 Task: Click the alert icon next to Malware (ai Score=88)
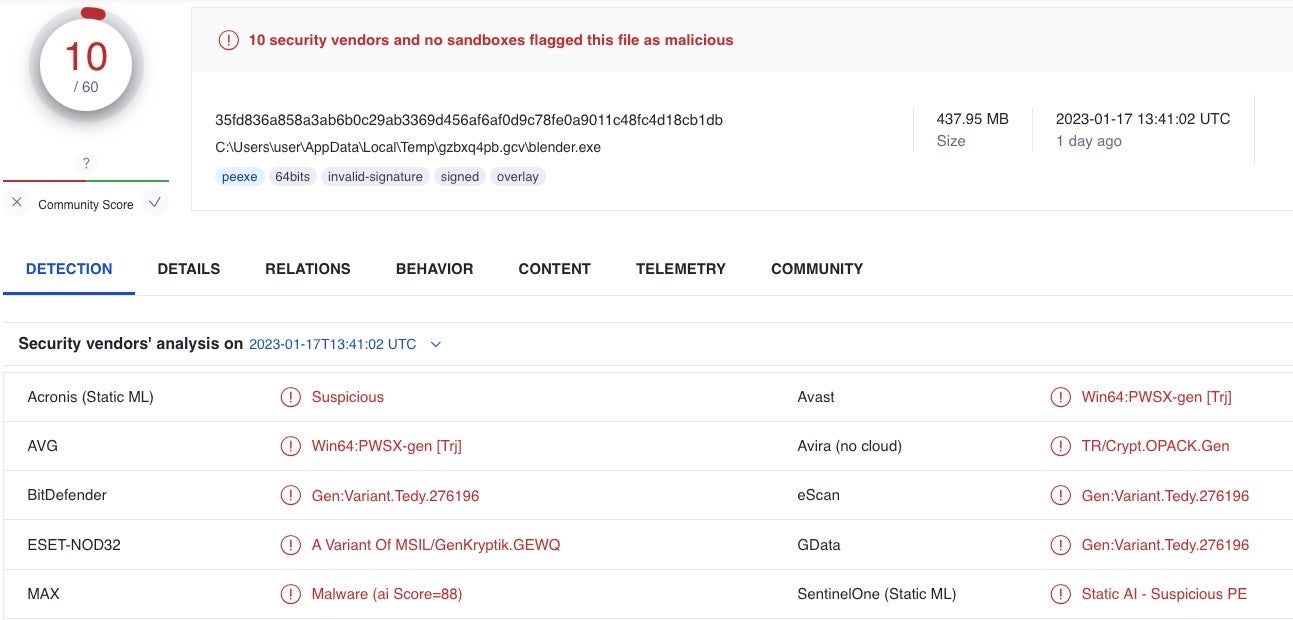pos(290,594)
